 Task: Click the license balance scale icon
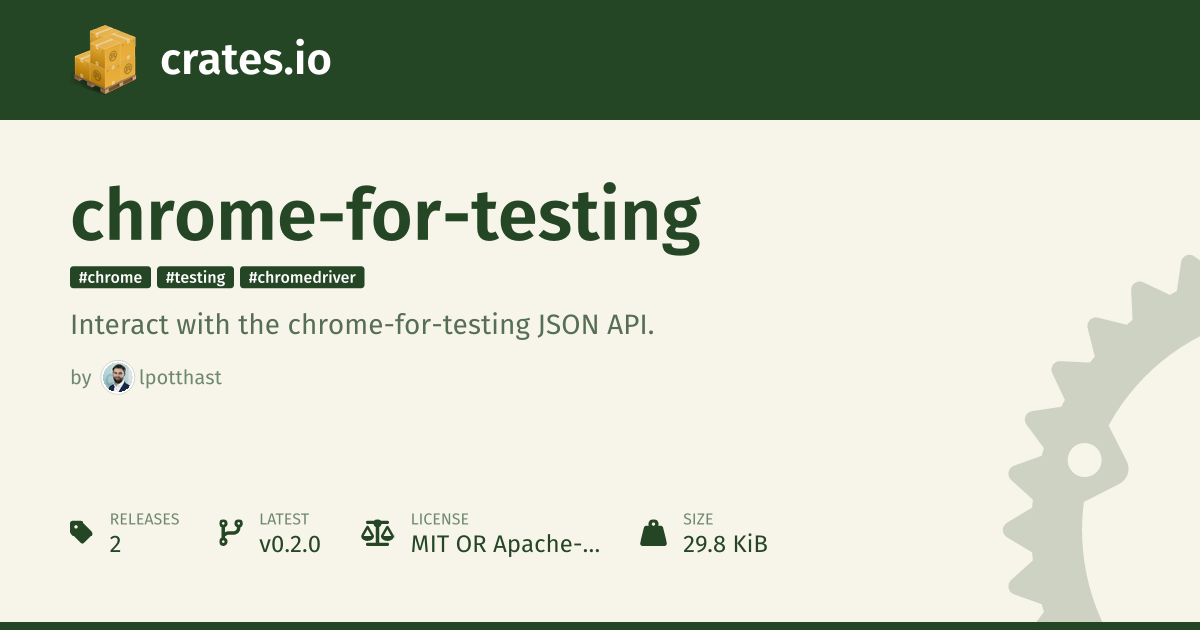click(x=377, y=532)
